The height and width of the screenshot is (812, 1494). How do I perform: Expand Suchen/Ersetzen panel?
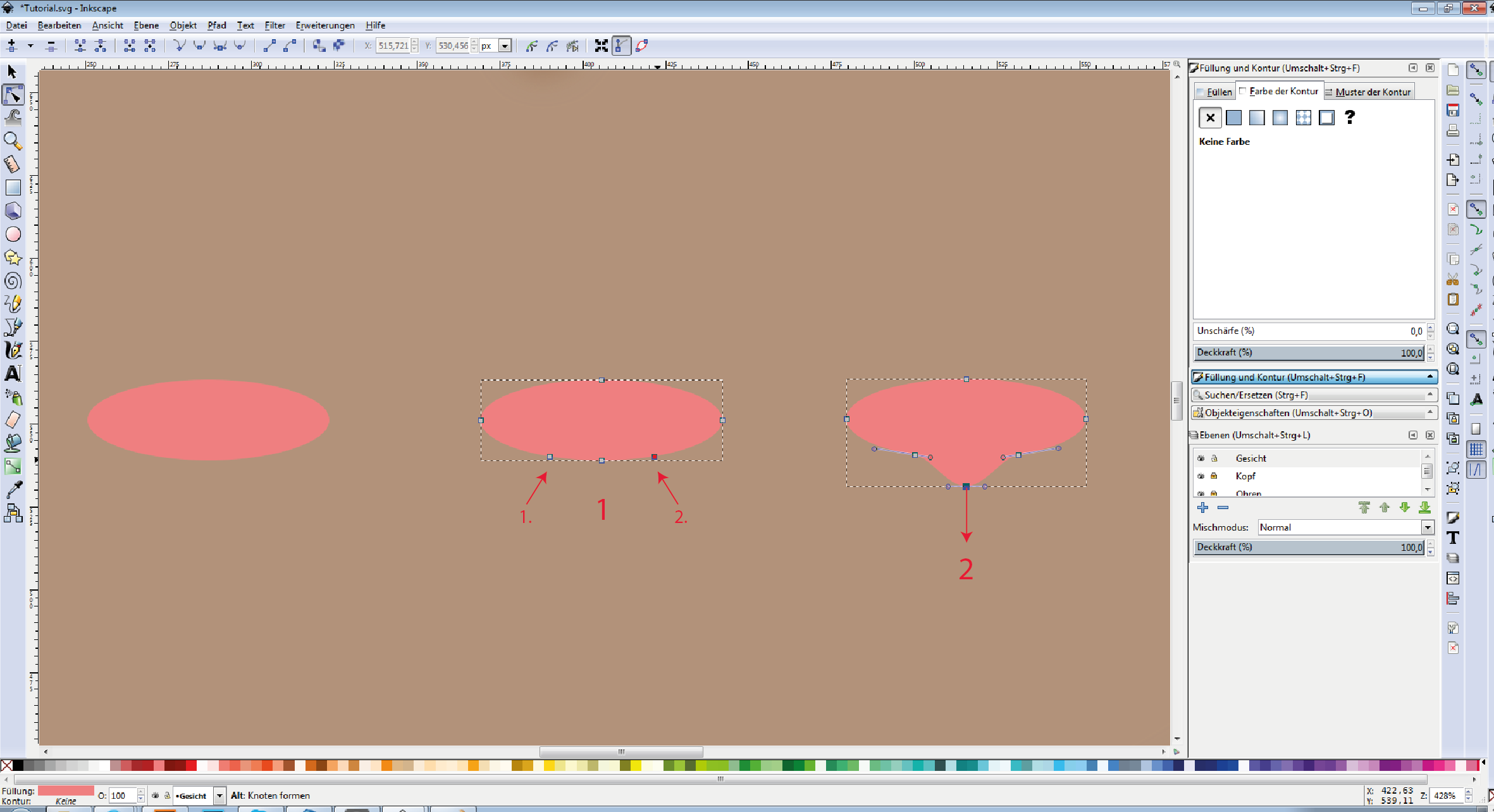click(x=1314, y=395)
